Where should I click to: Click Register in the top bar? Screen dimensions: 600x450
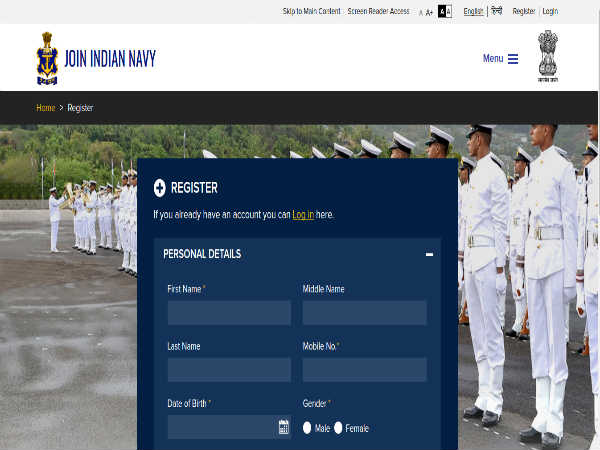524,11
